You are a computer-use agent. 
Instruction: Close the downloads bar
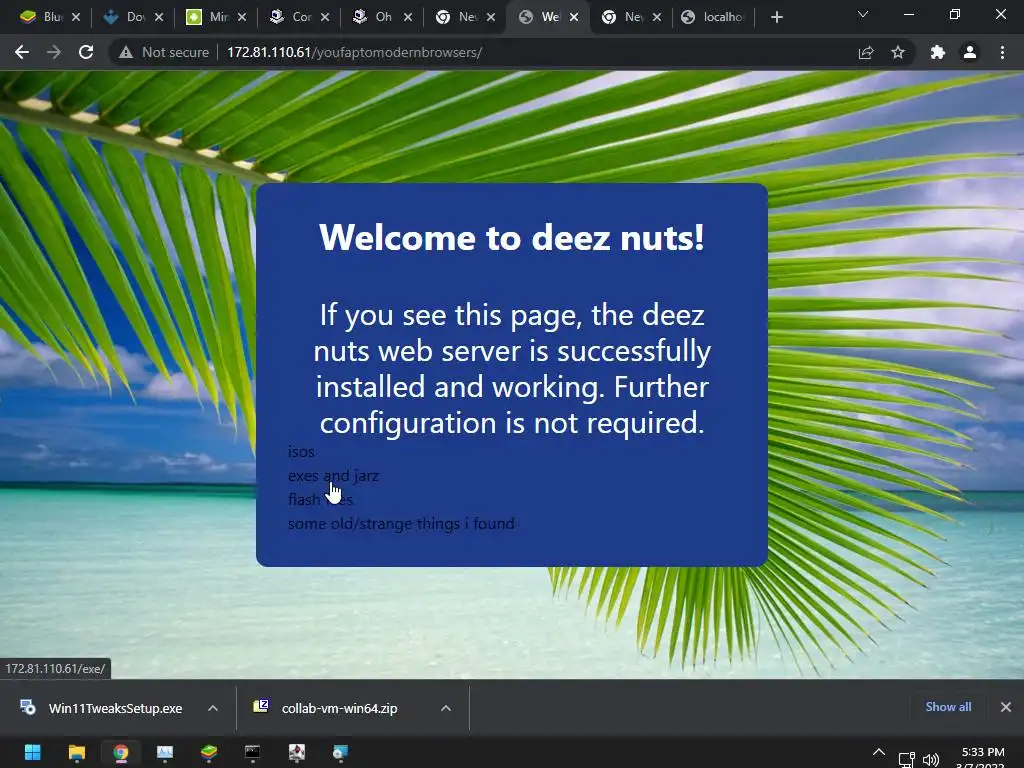1006,707
